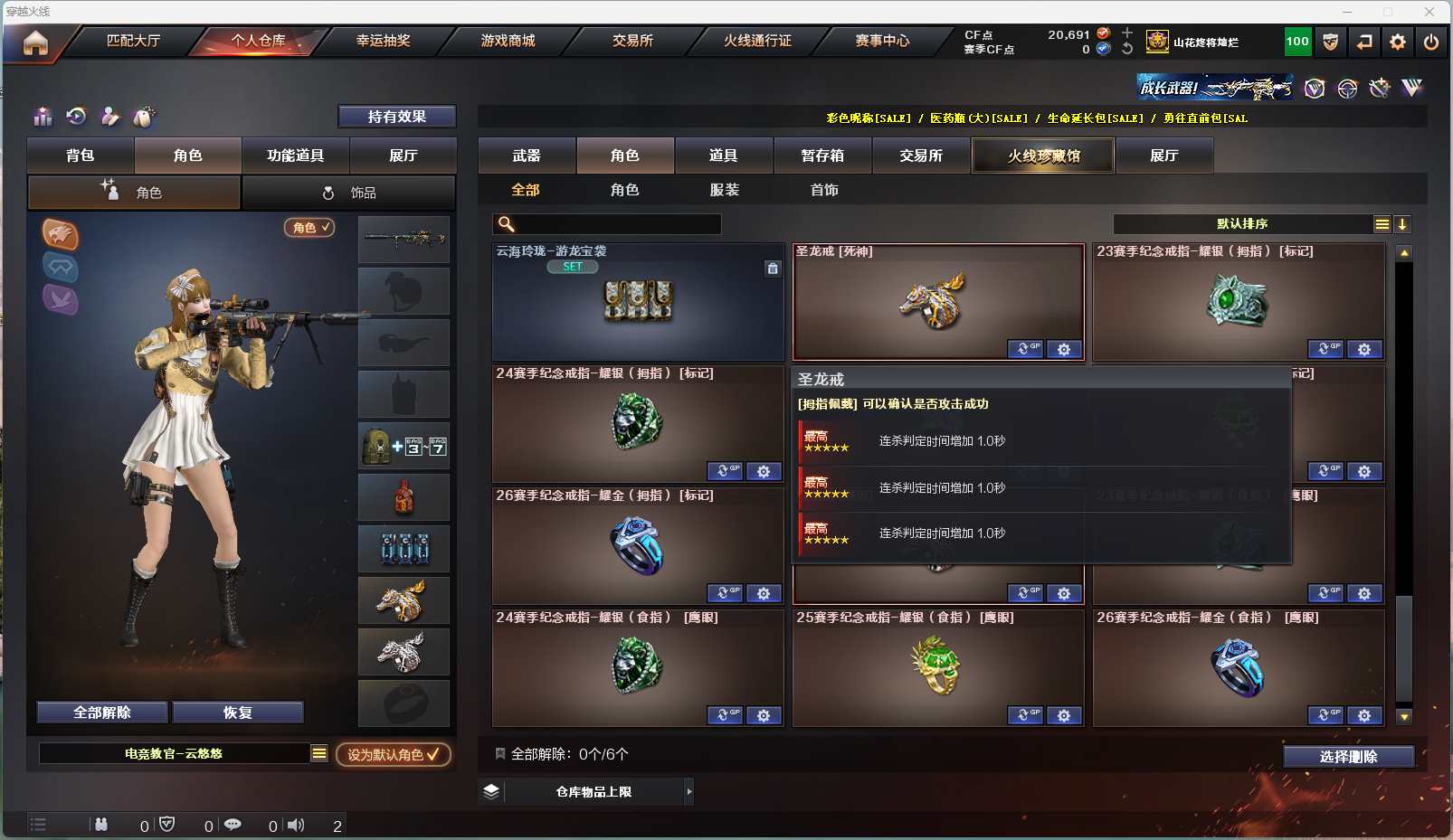The image size is (1453, 840).
Task: Expand the 电竞教官-云悠悠 character list
Action: tap(319, 753)
